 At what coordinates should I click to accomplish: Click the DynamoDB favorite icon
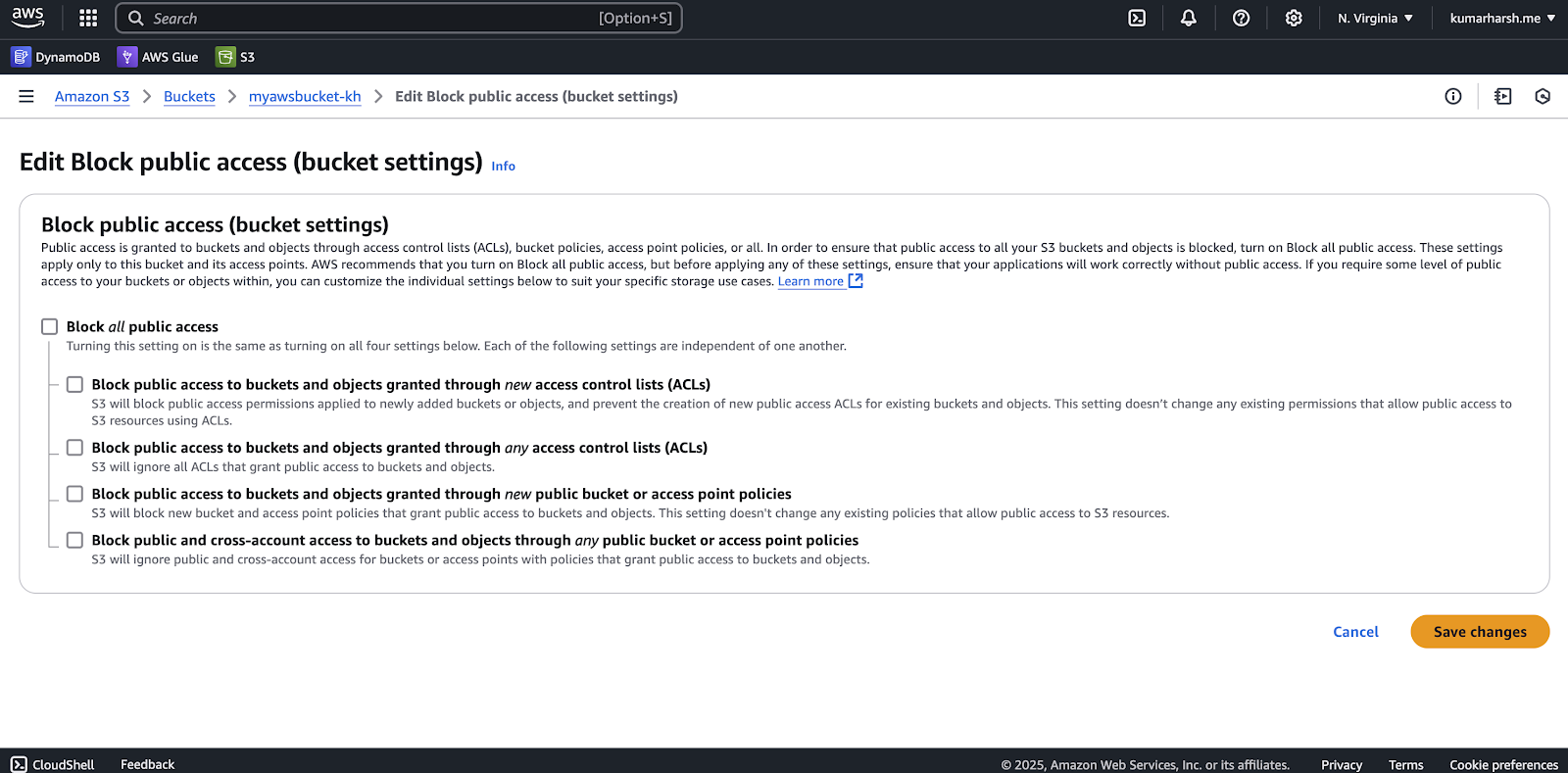(x=21, y=57)
